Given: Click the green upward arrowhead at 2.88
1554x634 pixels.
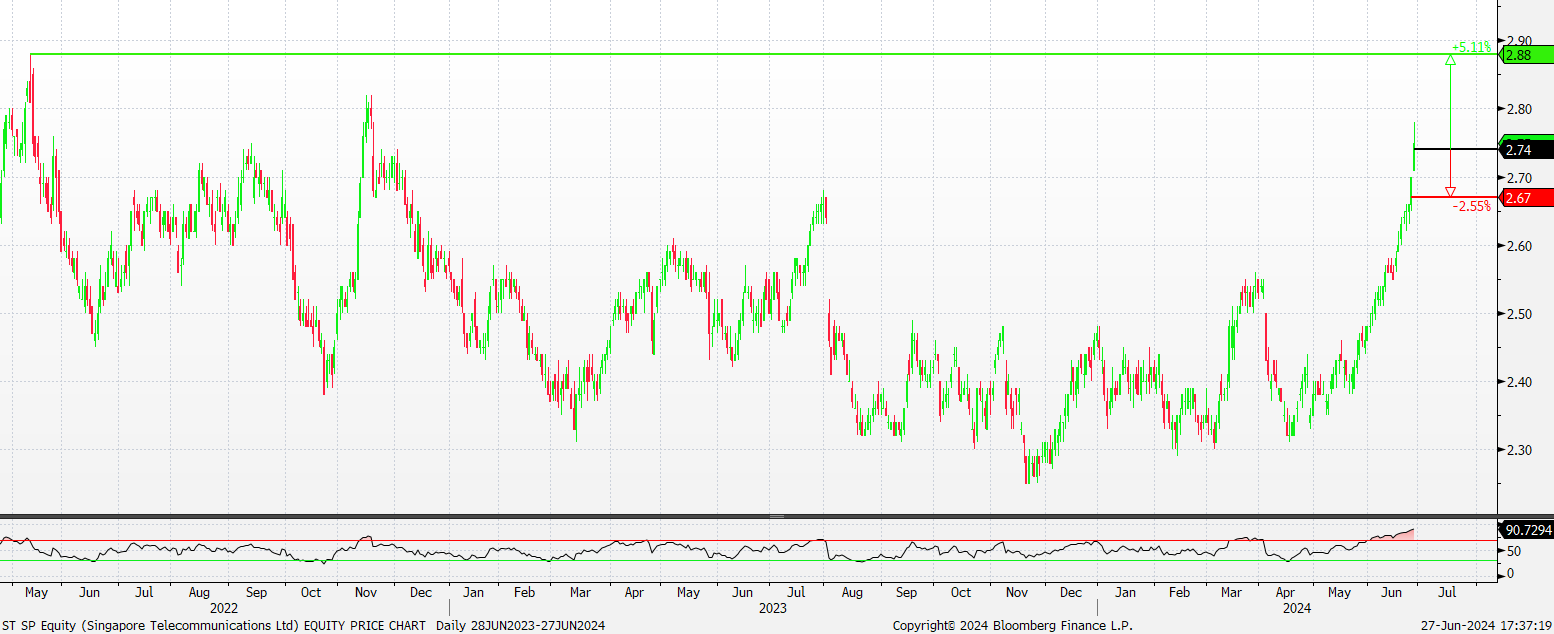Looking at the screenshot, I should click(1450, 60).
